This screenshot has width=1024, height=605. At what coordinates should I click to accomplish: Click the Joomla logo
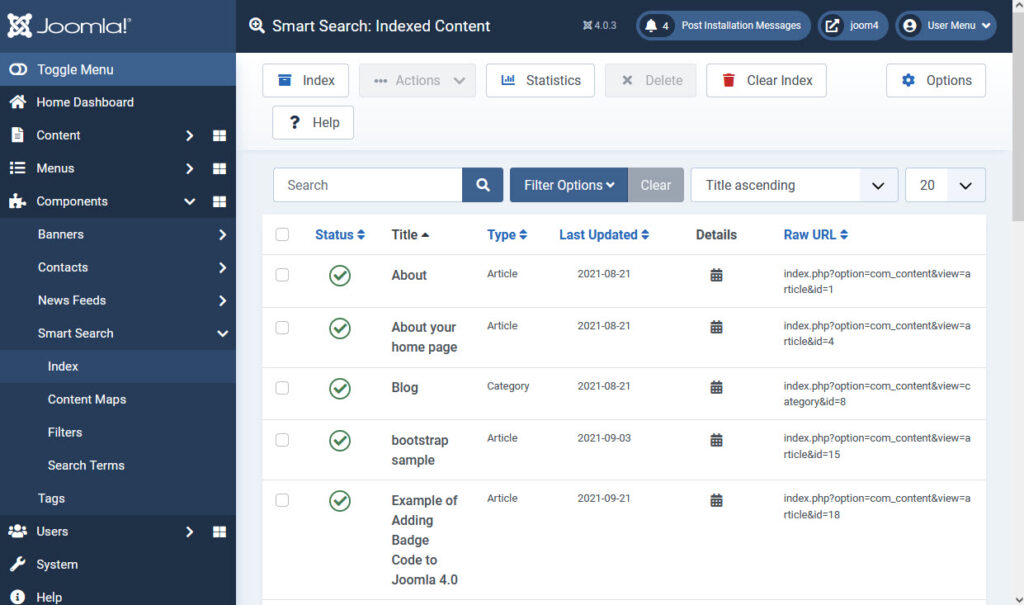[x=70, y=26]
